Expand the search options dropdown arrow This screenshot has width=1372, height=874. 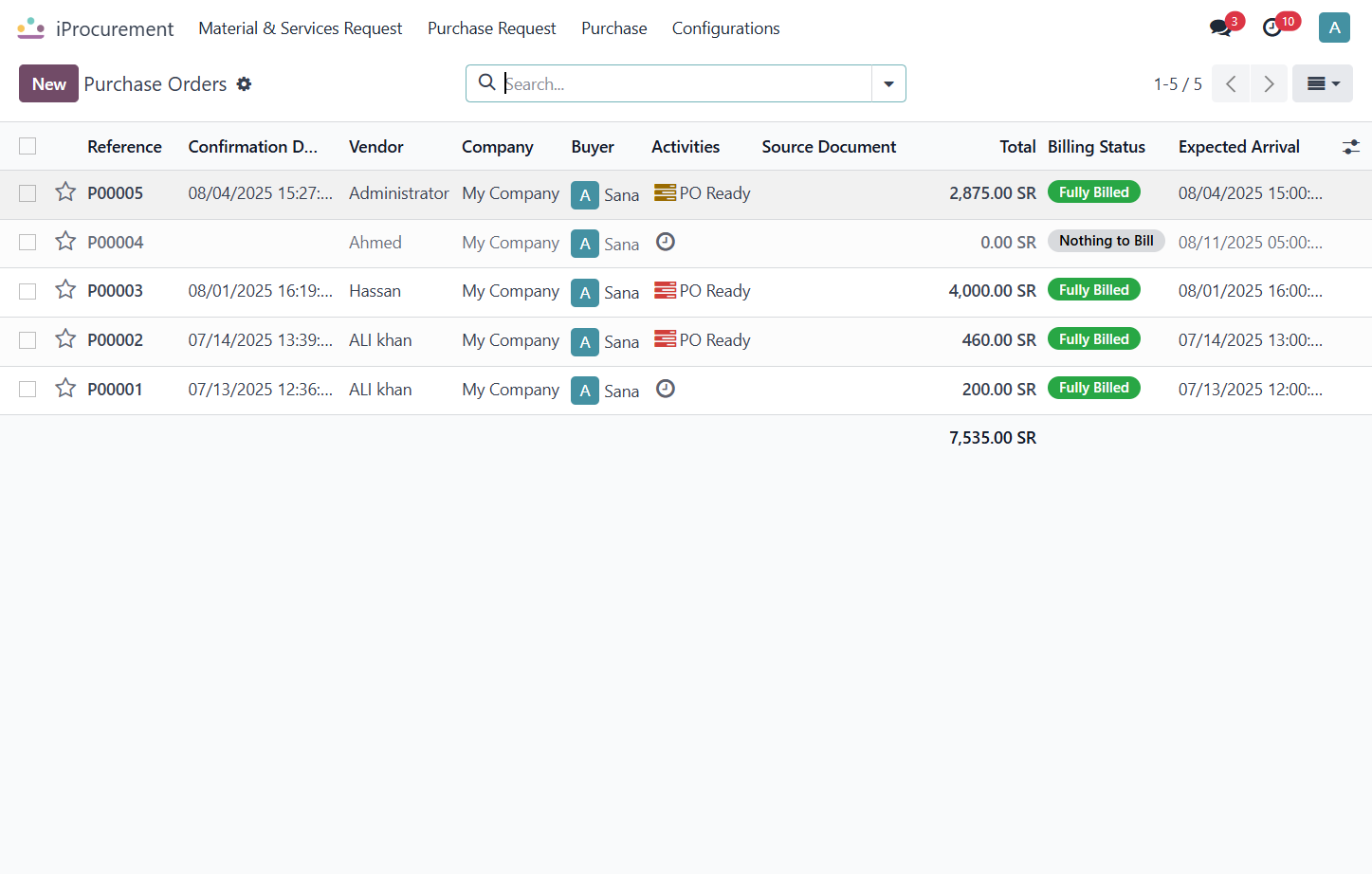[888, 83]
